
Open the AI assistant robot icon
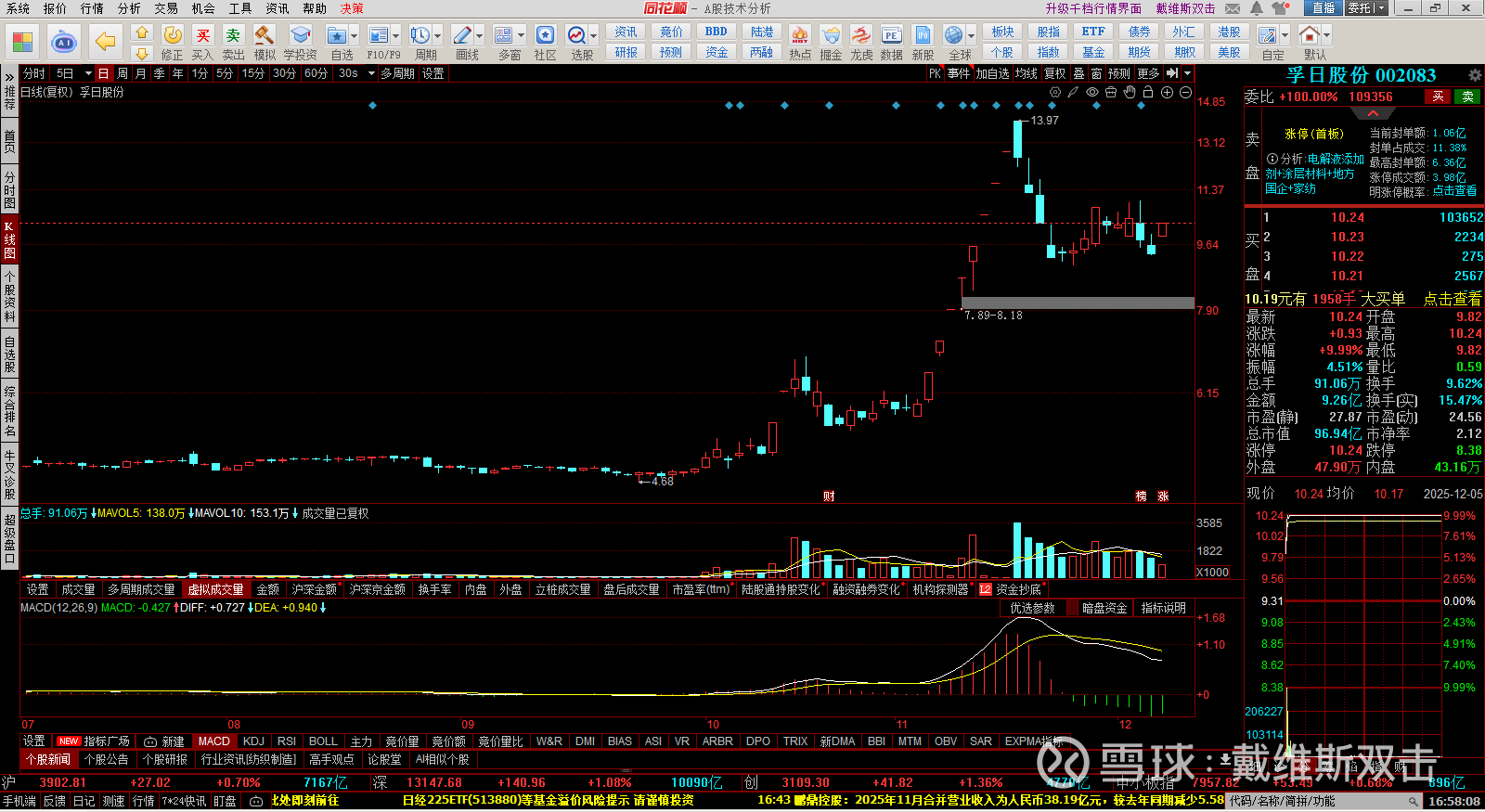tap(64, 42)
